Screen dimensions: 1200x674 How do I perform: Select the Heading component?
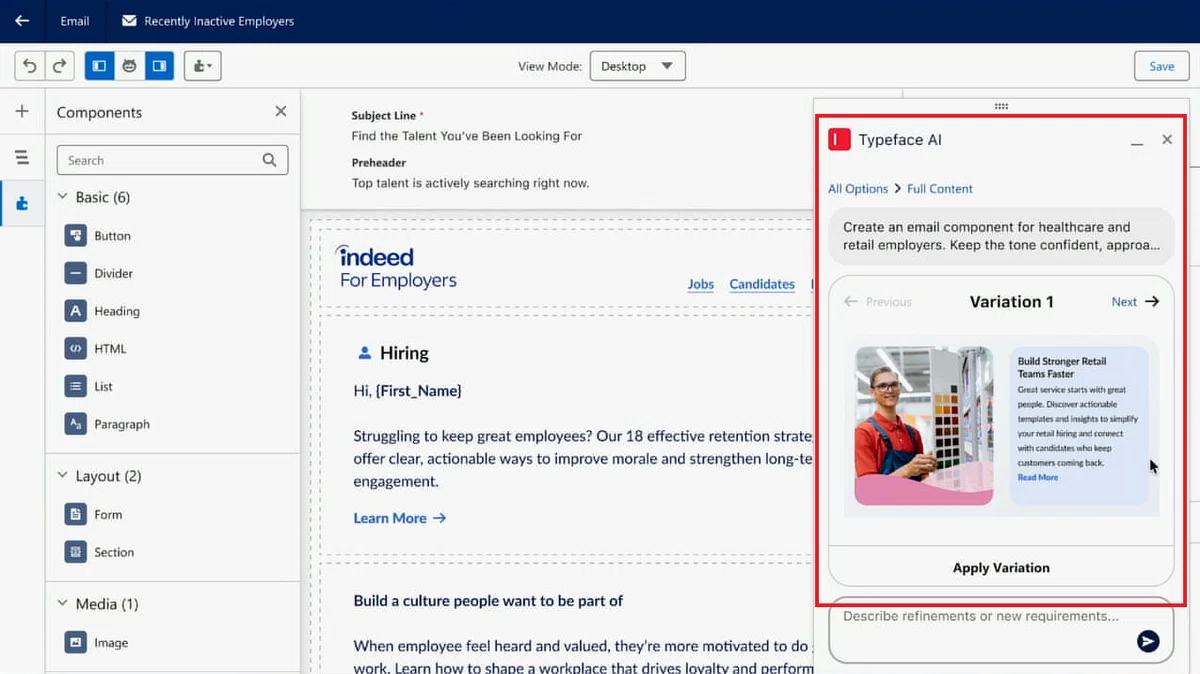[x=102, y=311]
